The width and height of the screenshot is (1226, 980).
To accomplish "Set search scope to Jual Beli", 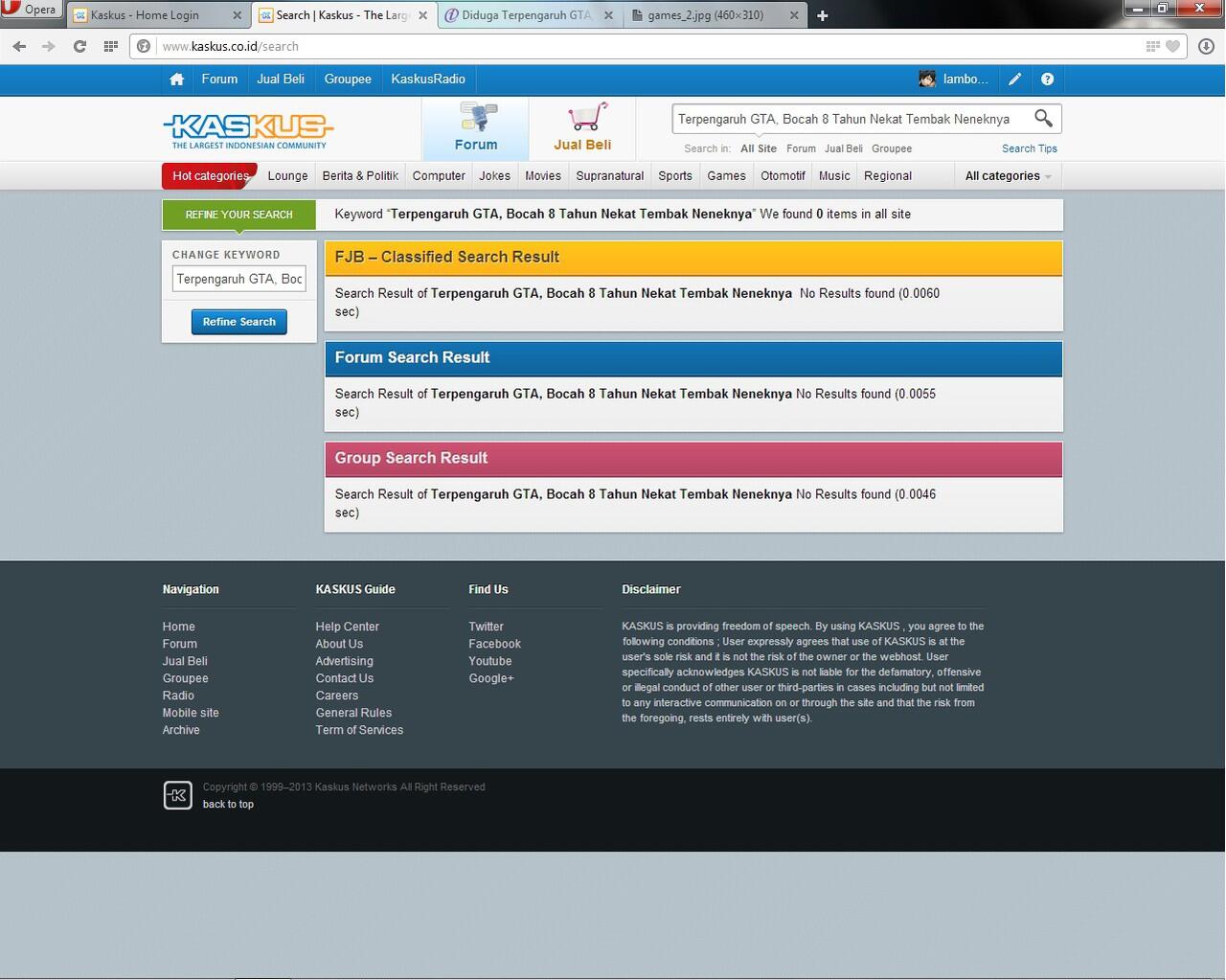I will 844,148.
